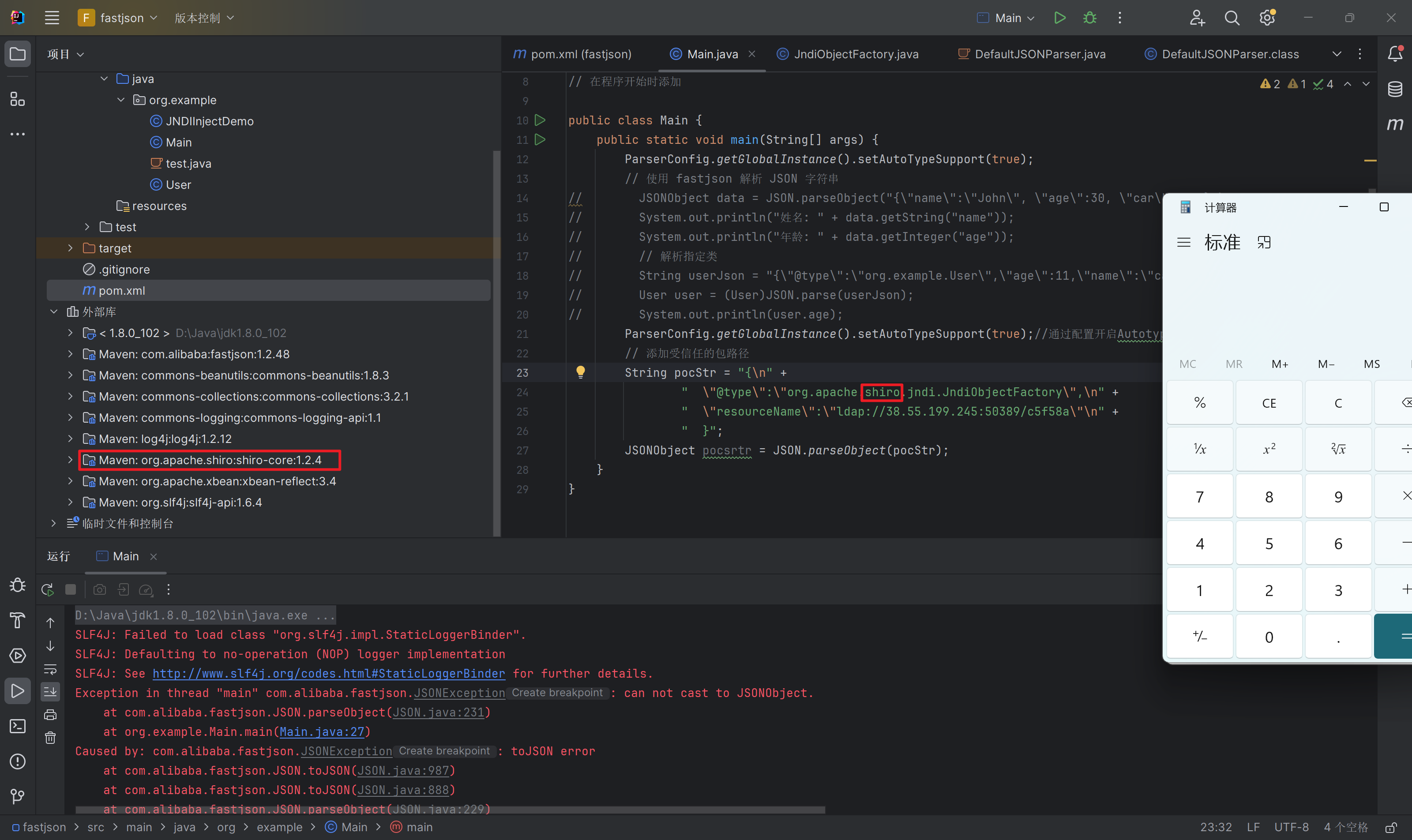Click the Rerun icon in the Run panel
This screenshot has height=840, width=1412.
[x=48, y=590]
